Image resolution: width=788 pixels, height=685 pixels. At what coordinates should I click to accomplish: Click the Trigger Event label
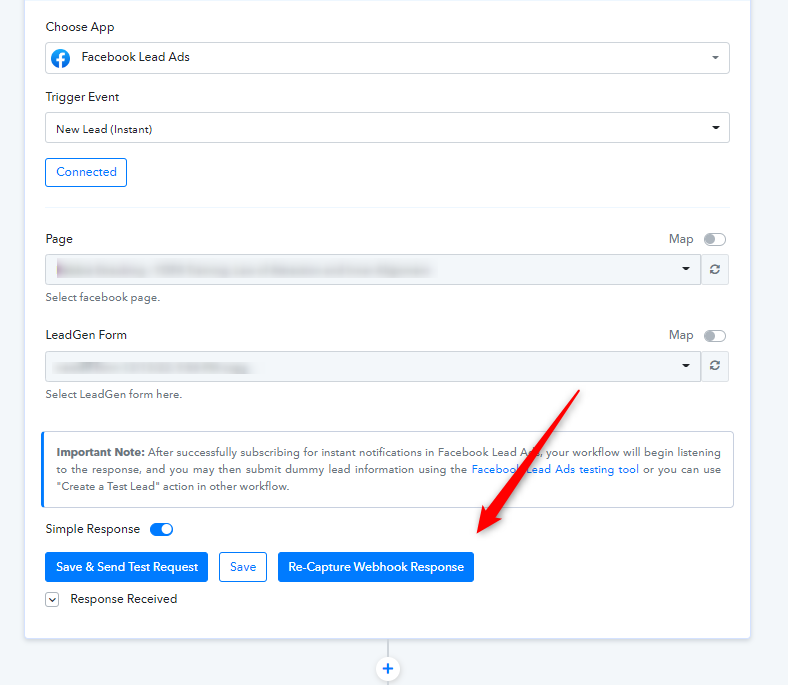[x=82, y=97]
